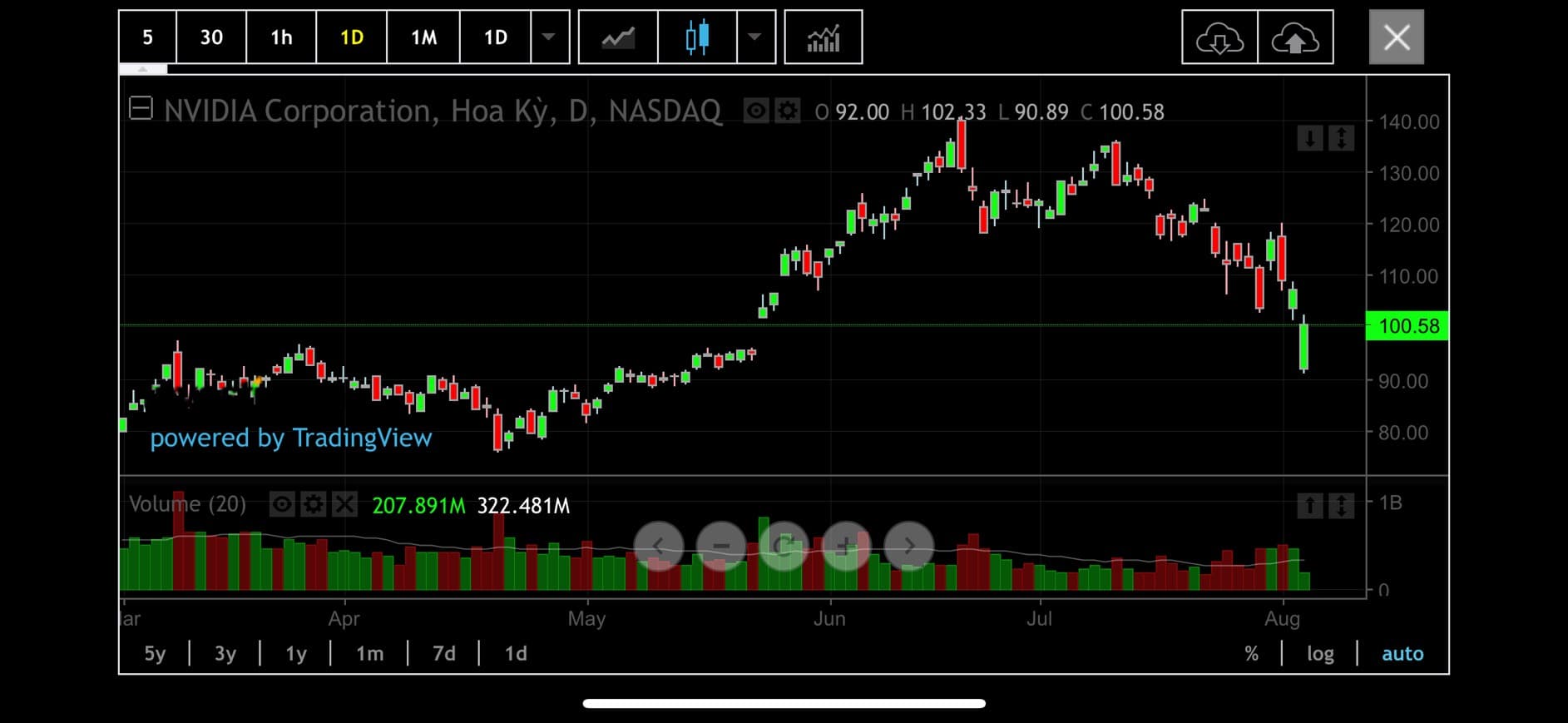Toggle auto scale mode

1402,654
